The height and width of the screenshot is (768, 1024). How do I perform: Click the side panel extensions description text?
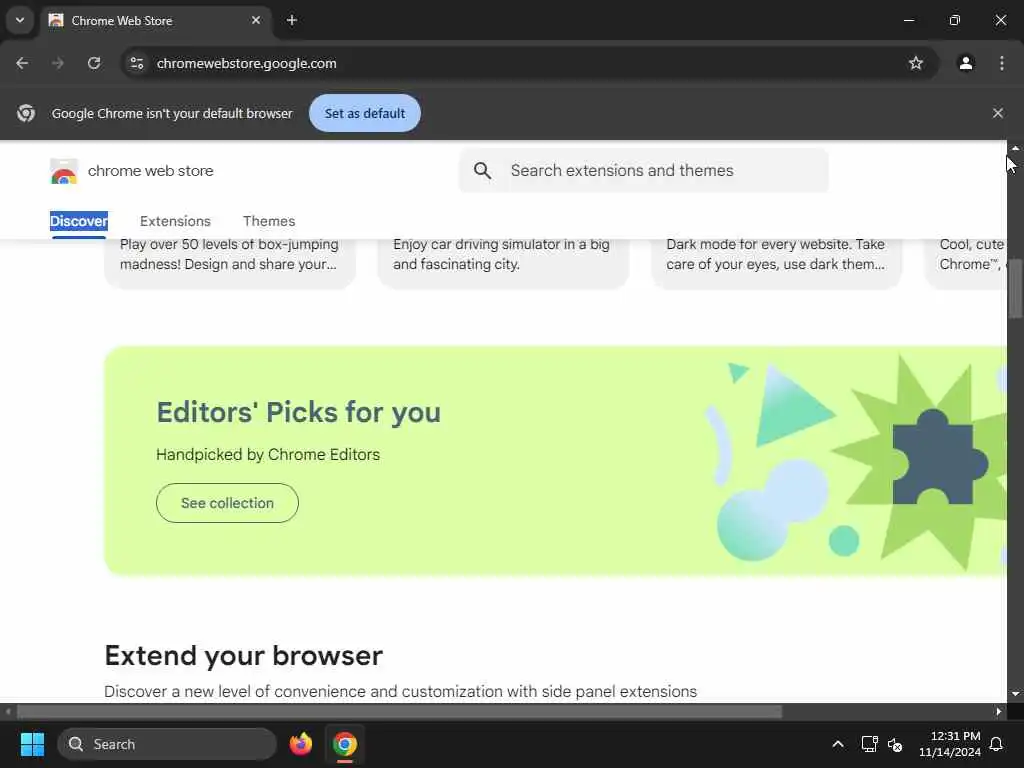pos(400,692)
